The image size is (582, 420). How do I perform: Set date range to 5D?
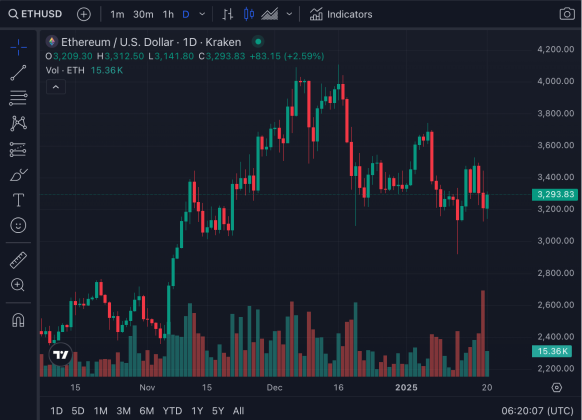78,411
